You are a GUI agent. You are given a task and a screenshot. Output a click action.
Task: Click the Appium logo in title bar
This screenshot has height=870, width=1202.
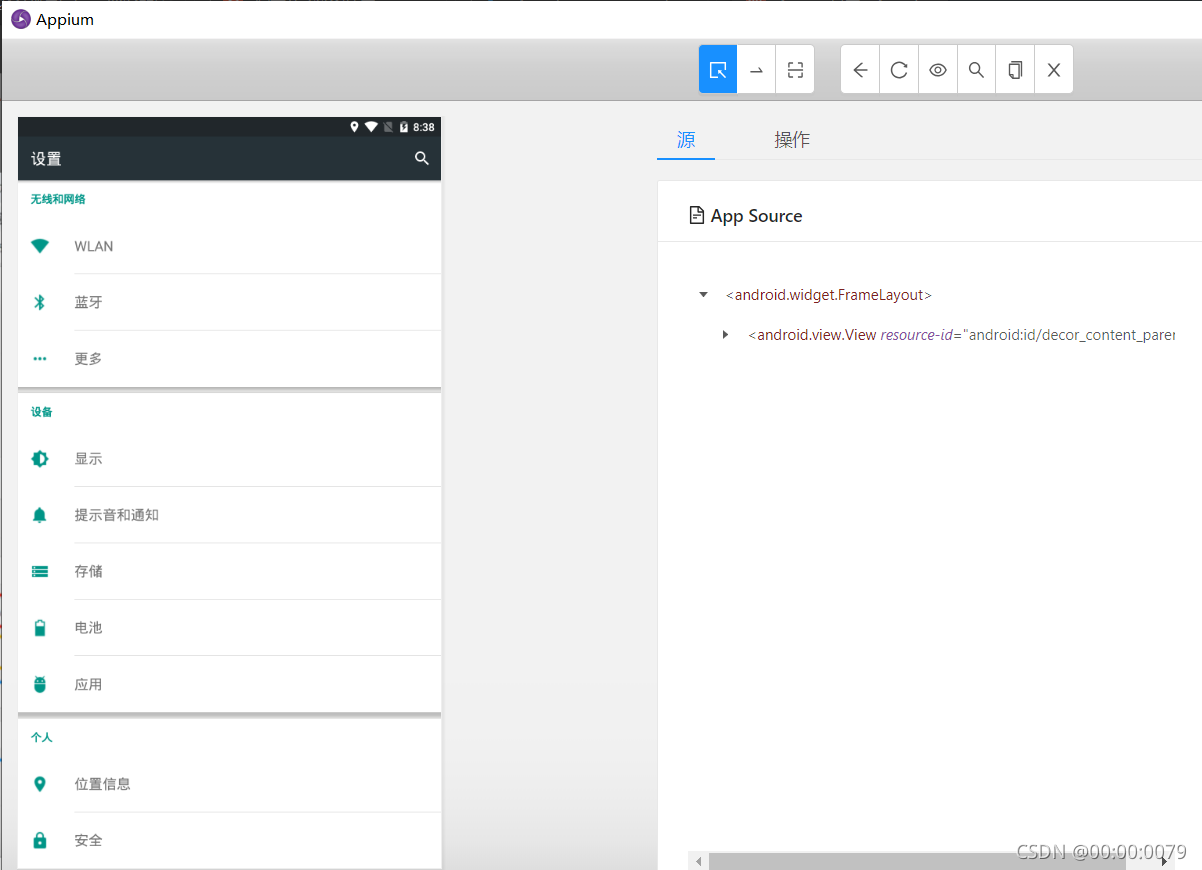(21, 19)
